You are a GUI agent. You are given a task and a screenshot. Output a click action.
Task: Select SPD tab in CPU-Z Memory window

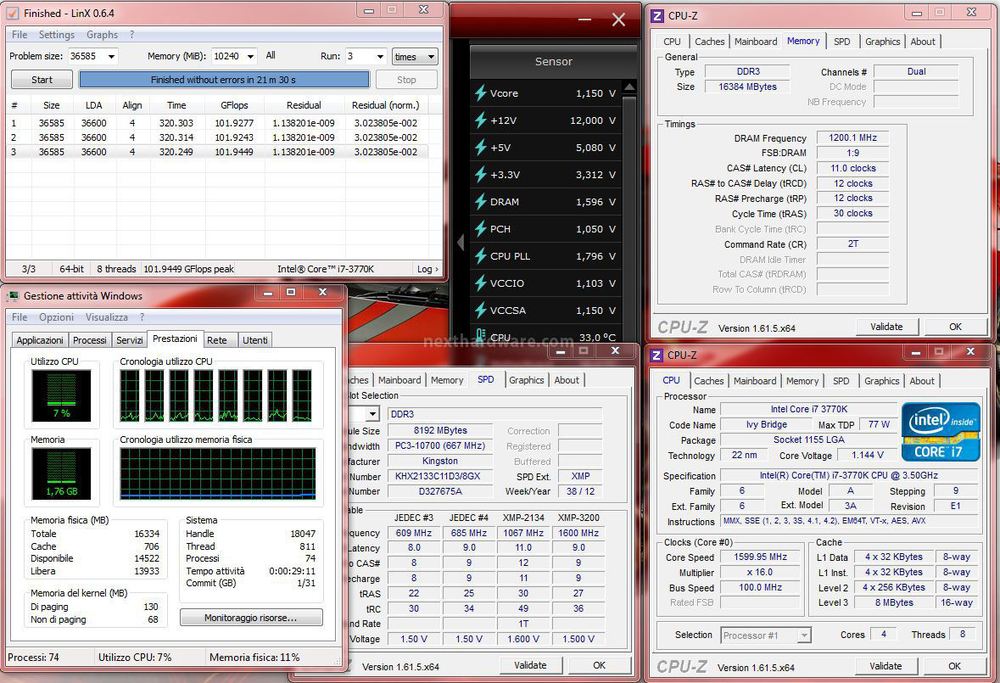842,41
